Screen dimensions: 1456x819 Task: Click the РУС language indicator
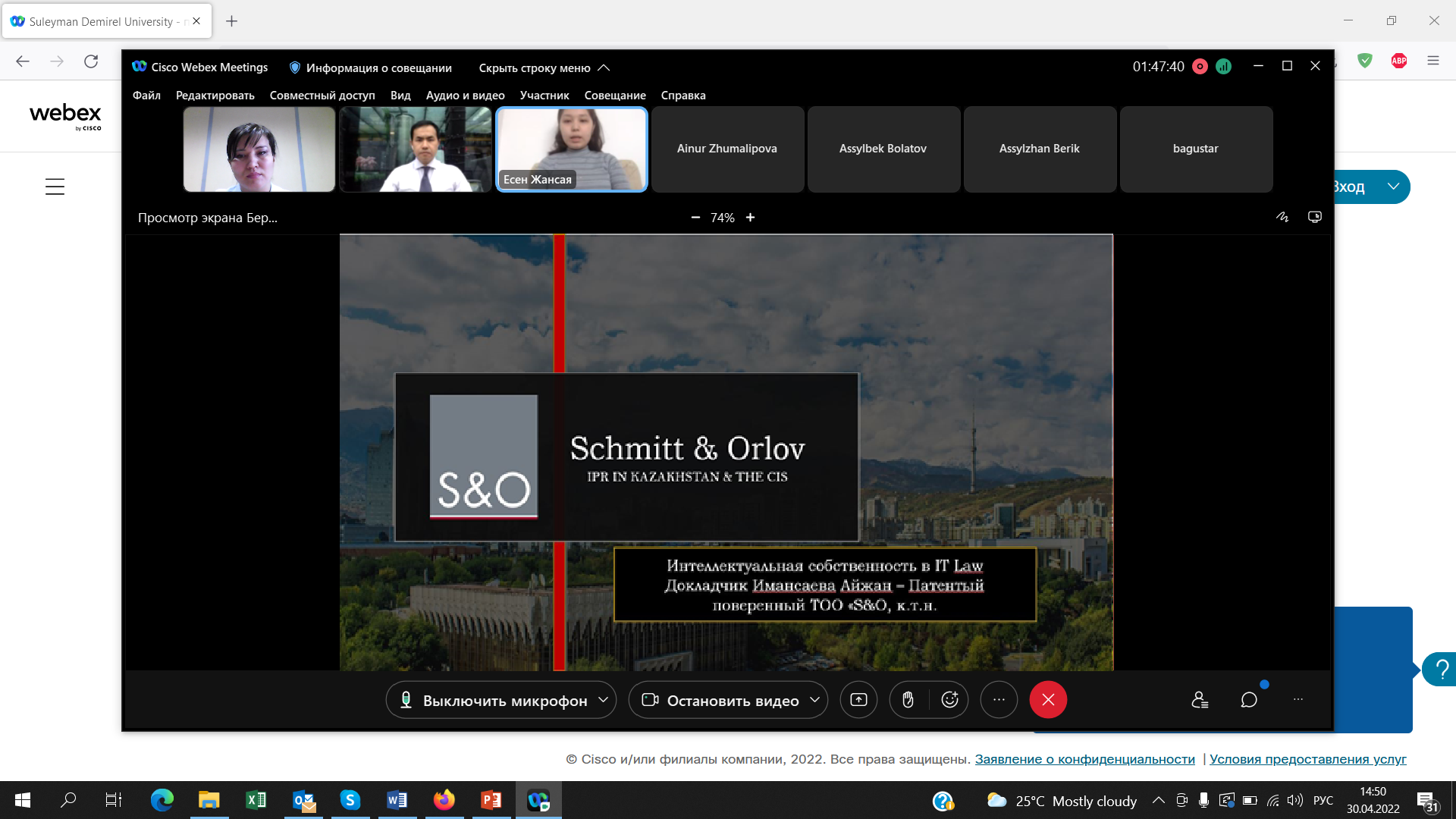(x=1323, y=800)
